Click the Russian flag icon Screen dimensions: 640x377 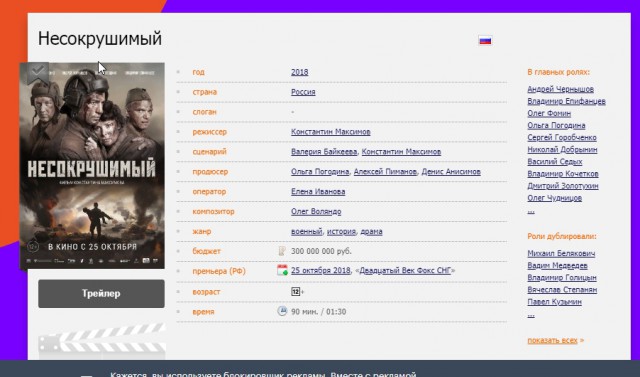tap(485, 40)
